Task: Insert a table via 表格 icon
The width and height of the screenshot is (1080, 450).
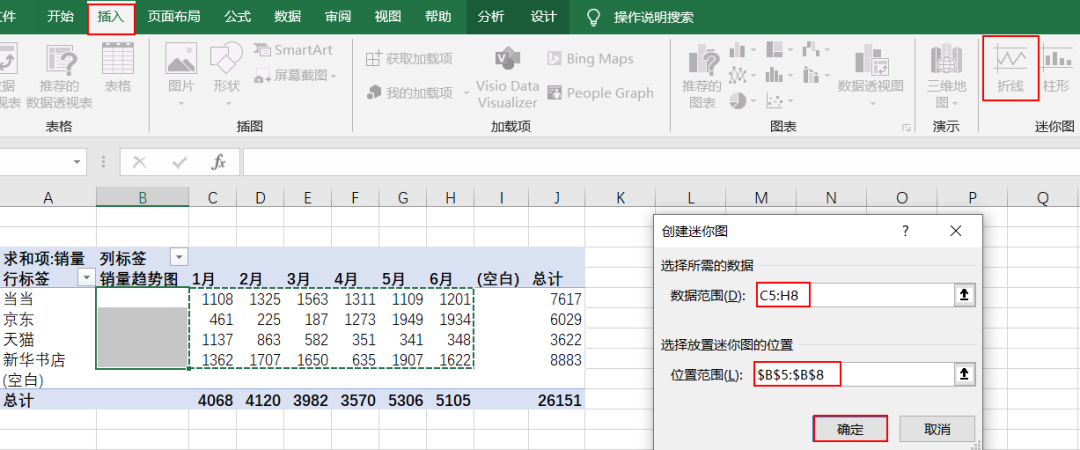Action: click(118, 59)
